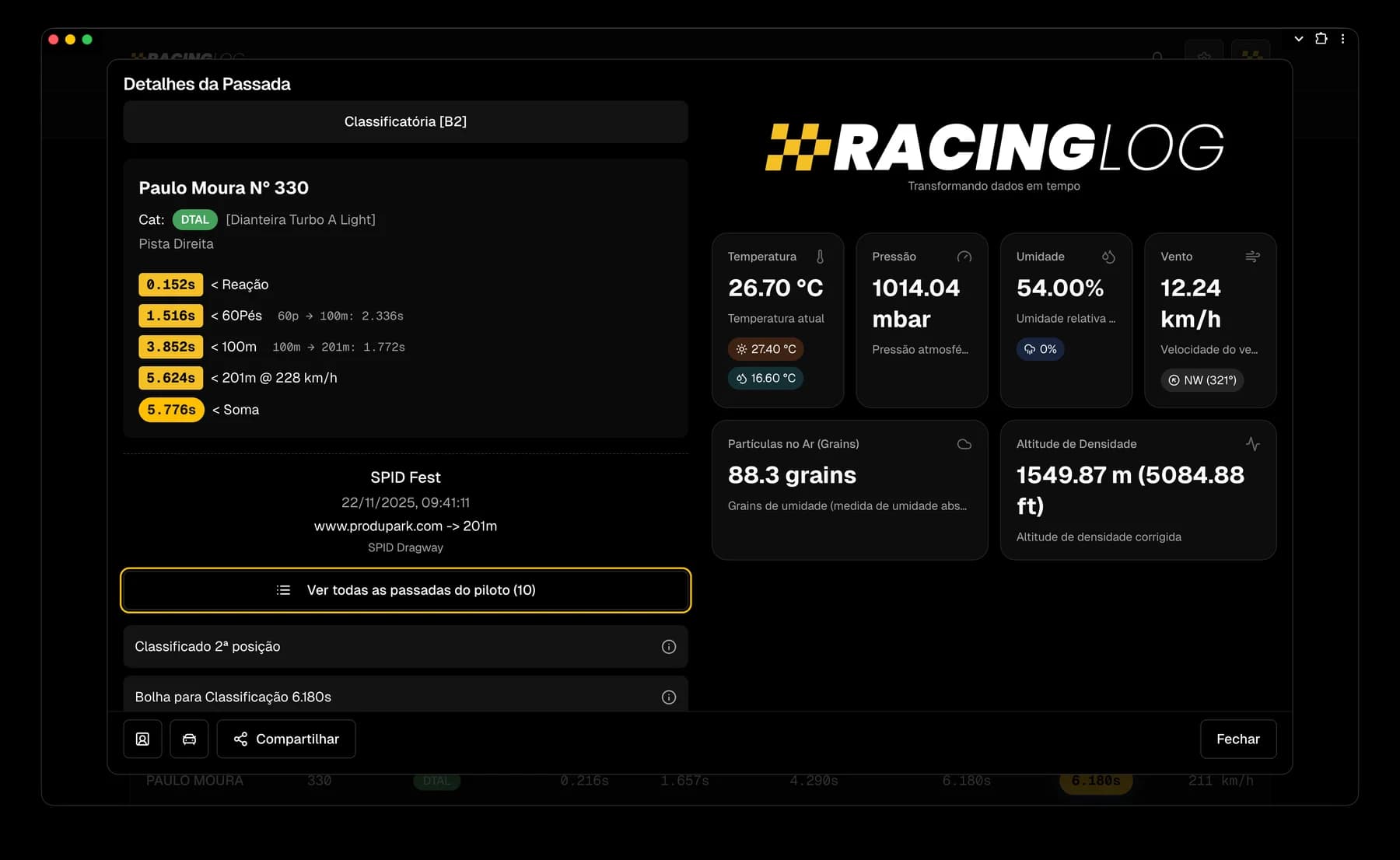Click the DTAL category badge
Viewport: 1400px width, 860px height.
(195, 220)
